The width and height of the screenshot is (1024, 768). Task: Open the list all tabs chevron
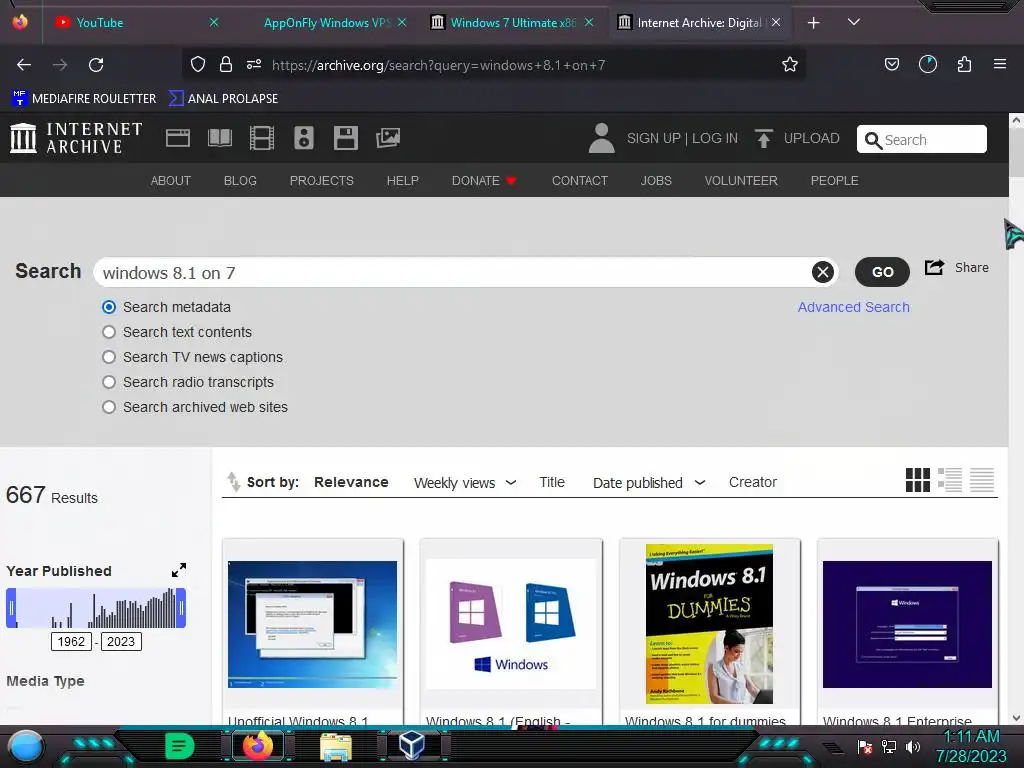point(854,22)
